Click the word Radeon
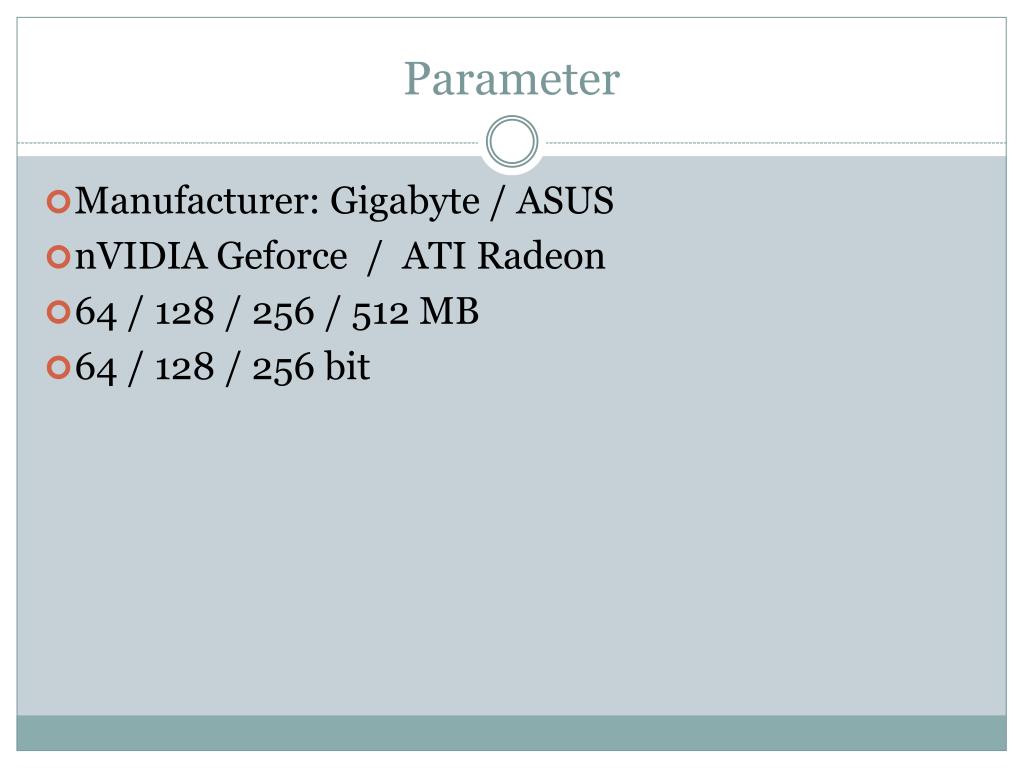The height and width of the screenshot is (768, 1024). (541, 255)
